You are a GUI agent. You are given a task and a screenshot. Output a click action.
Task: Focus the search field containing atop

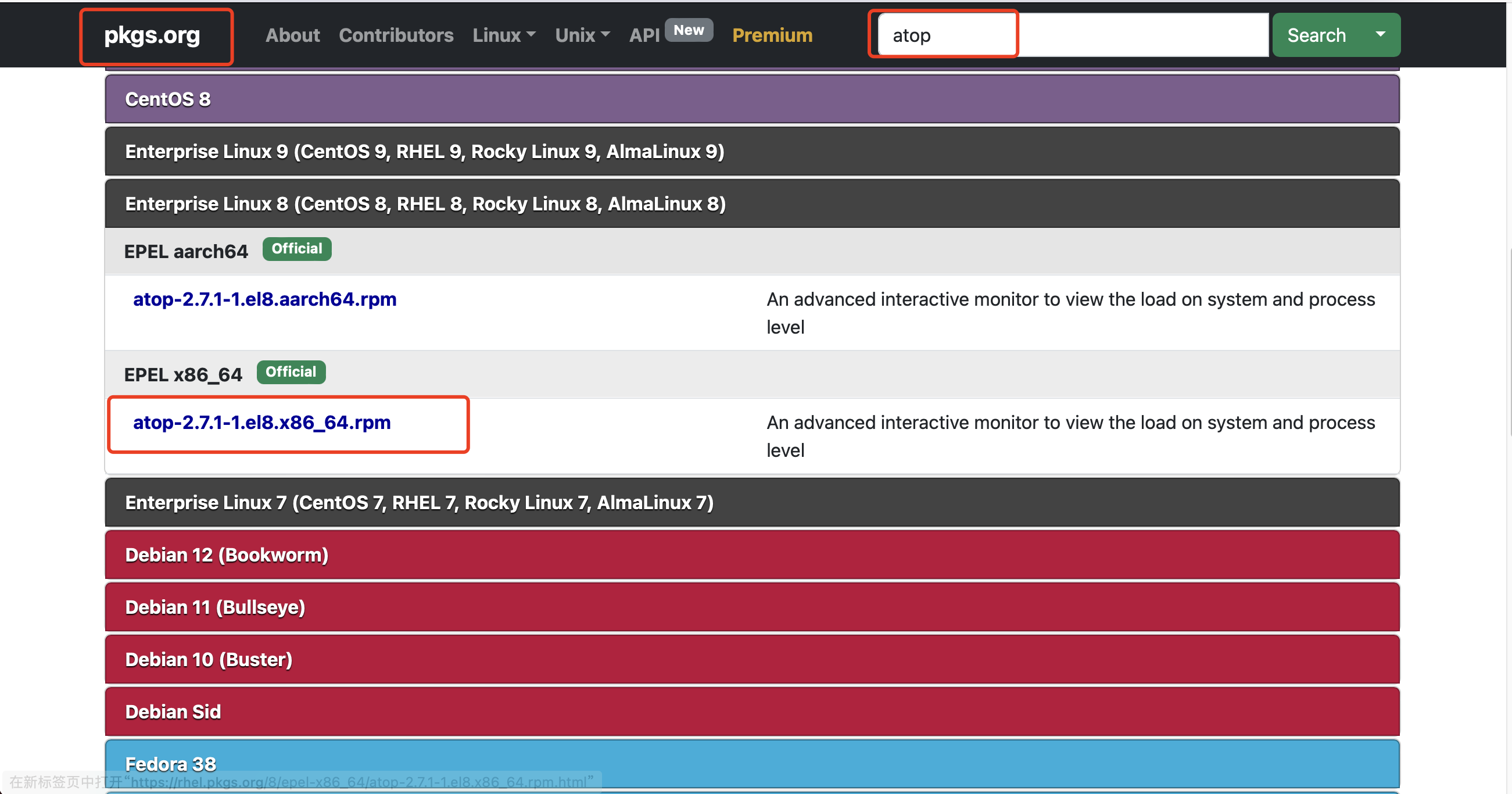coord(1073,35)
